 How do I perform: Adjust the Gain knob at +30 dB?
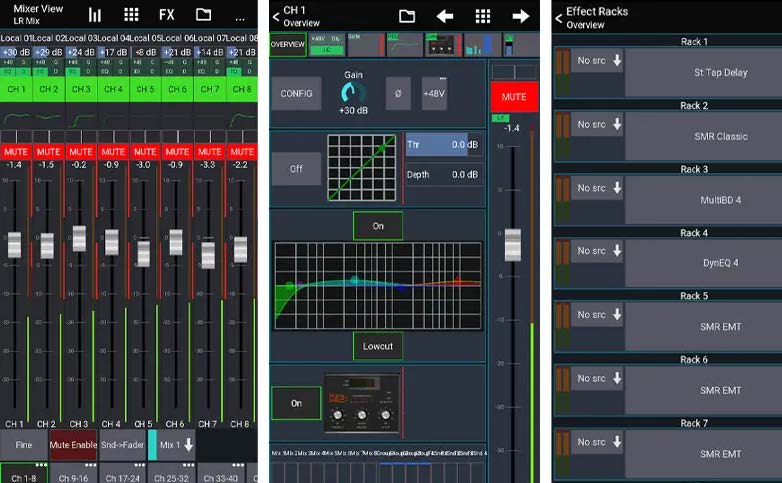[x=353, y=92]
